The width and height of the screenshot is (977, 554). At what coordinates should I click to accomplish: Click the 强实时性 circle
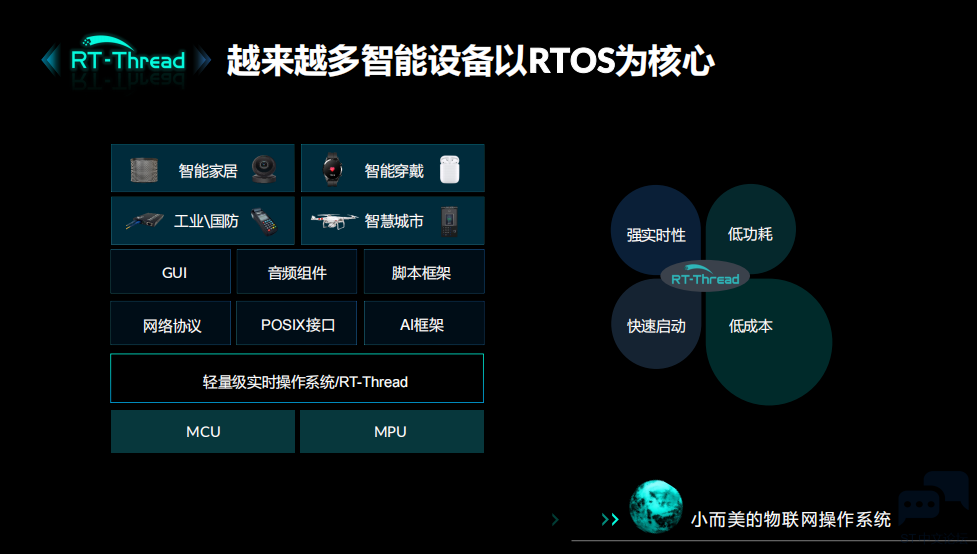(655, 231)
